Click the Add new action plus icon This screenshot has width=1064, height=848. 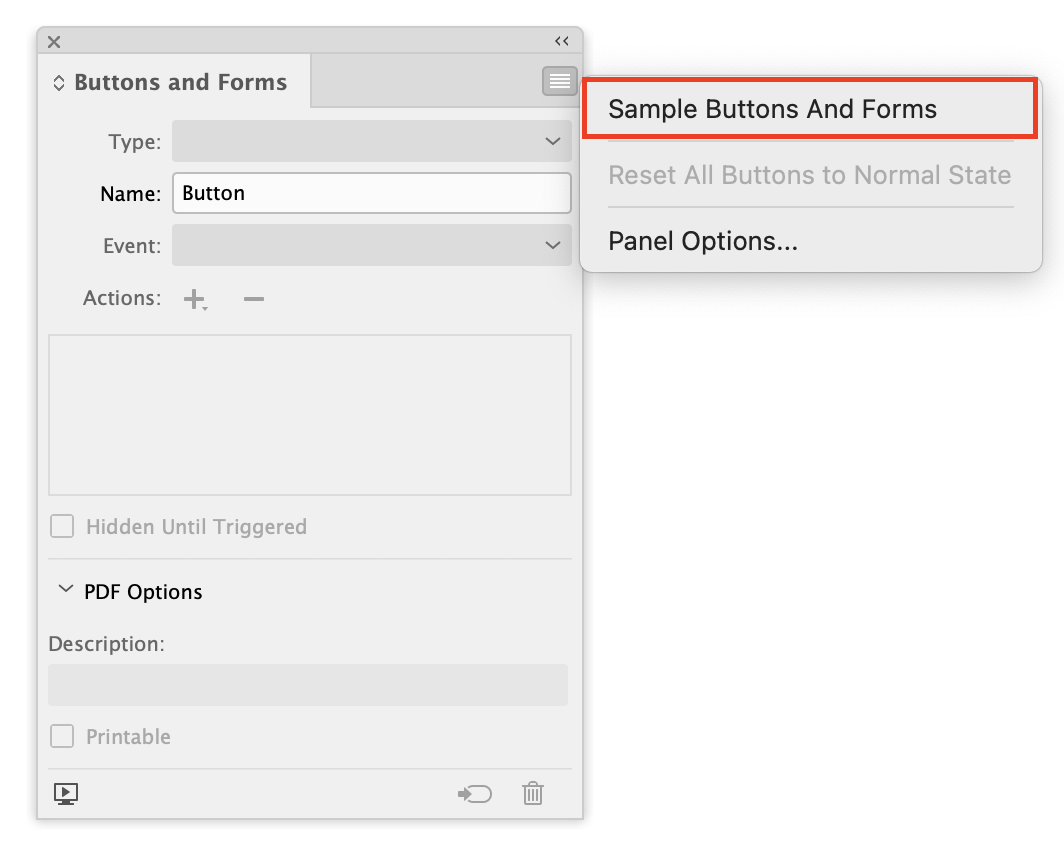[x=194, y=297]
